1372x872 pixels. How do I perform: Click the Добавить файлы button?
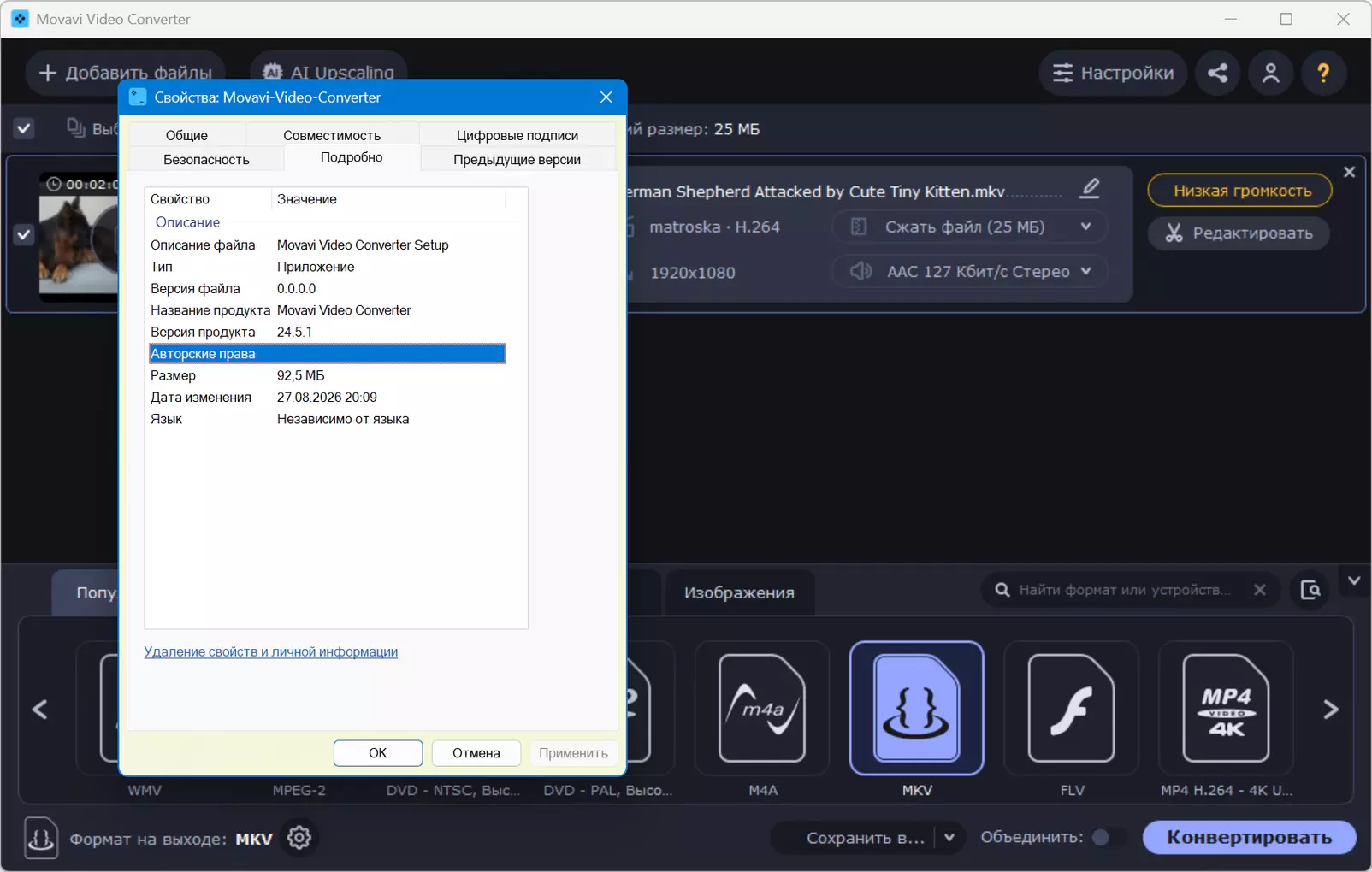coord(126,73)
